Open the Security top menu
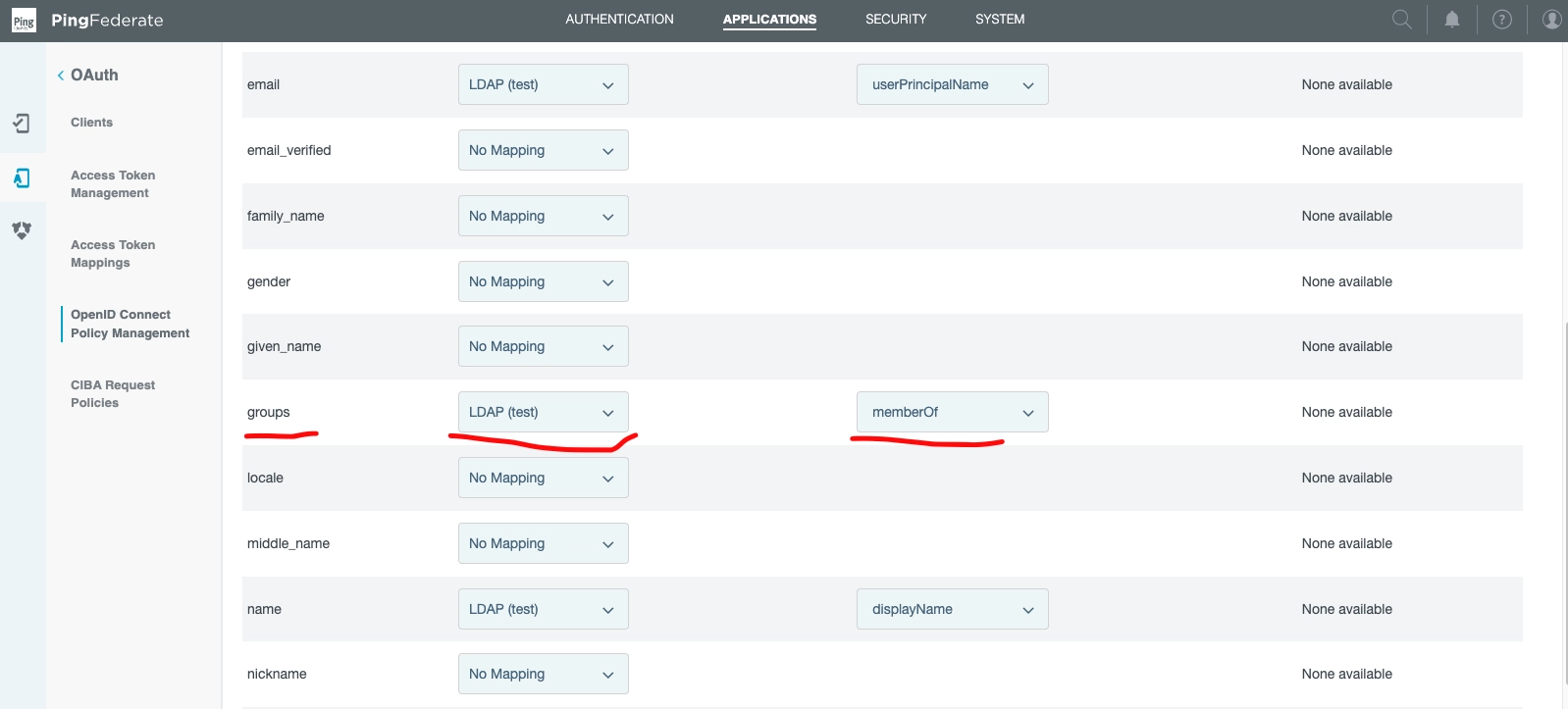The width and height of the screenshot is (1568, 709). click(895, 20)
